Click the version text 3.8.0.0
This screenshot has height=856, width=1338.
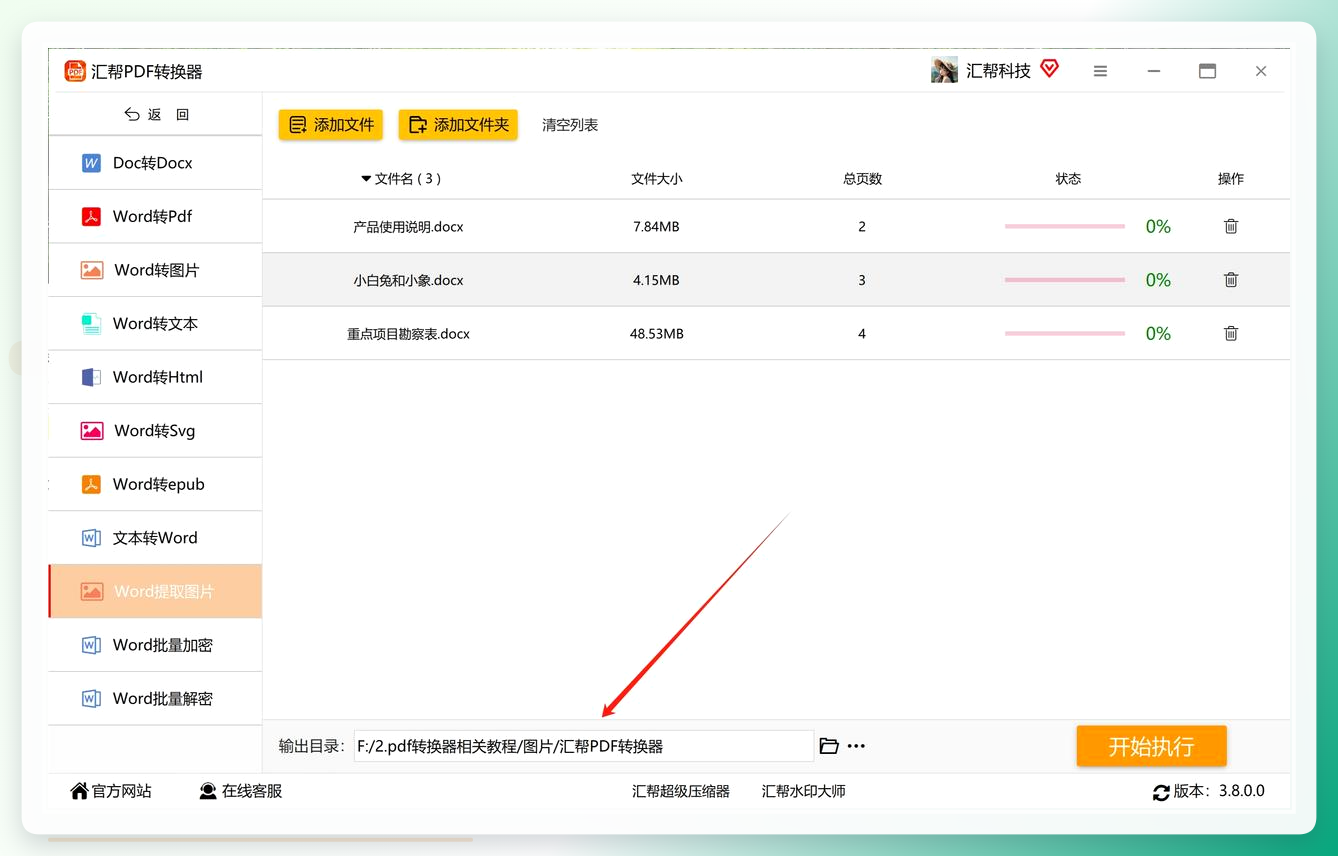click(x=1241, y=791)
